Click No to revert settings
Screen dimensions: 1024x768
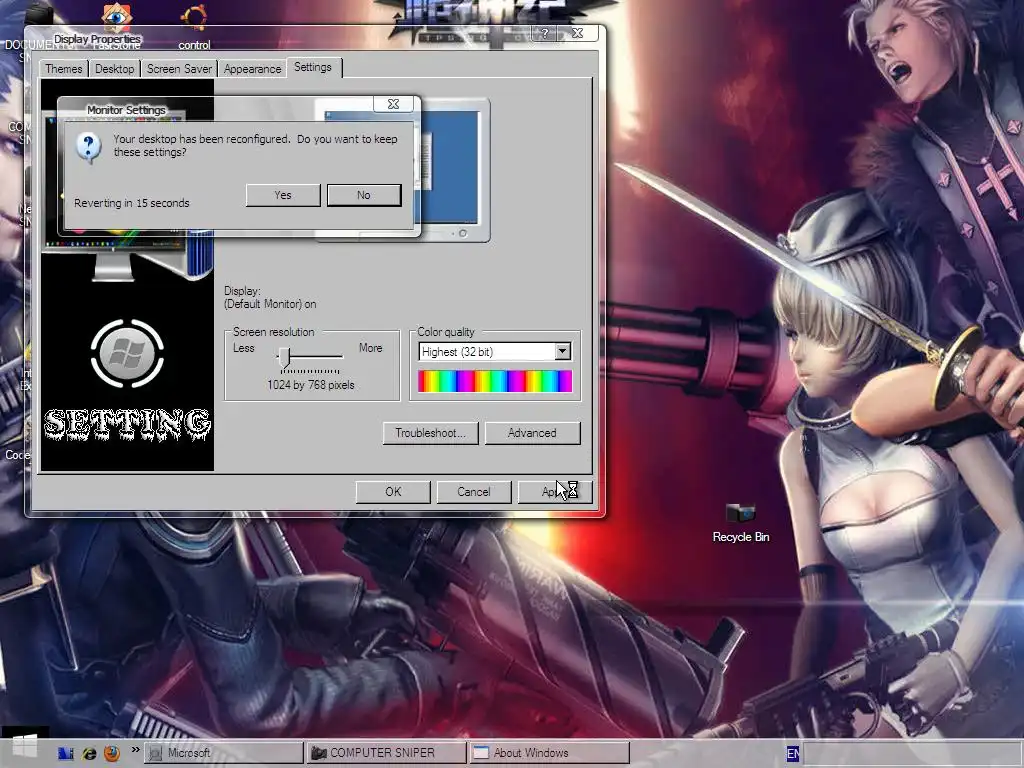364,195
